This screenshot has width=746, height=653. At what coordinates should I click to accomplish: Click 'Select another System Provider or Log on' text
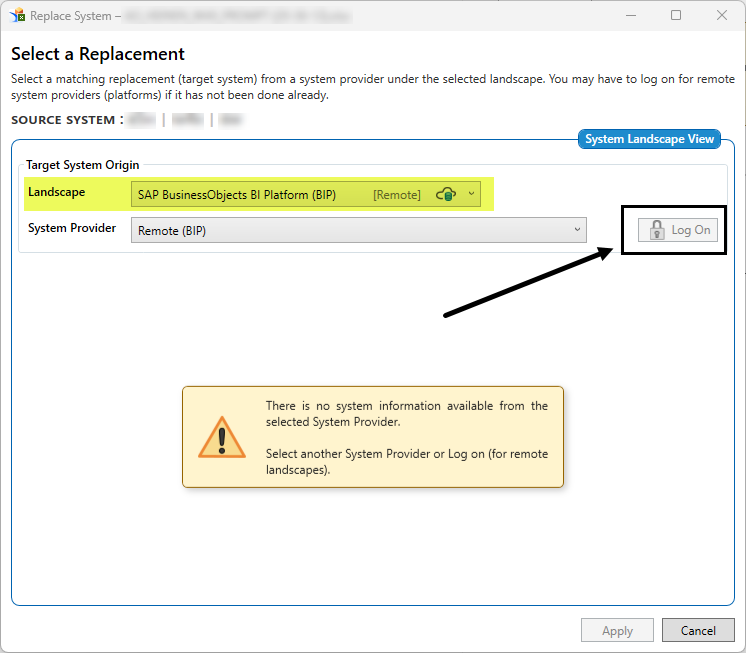tap(407, 462)
